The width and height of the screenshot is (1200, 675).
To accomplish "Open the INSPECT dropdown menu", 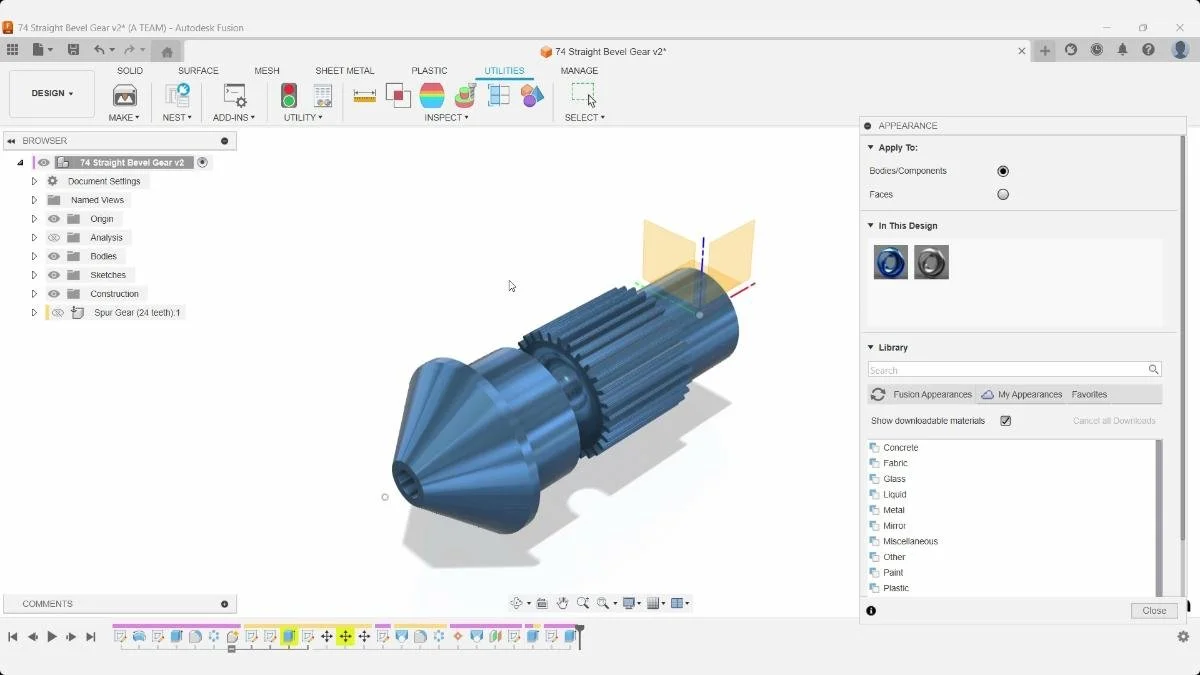I will [x=446, y=118].
